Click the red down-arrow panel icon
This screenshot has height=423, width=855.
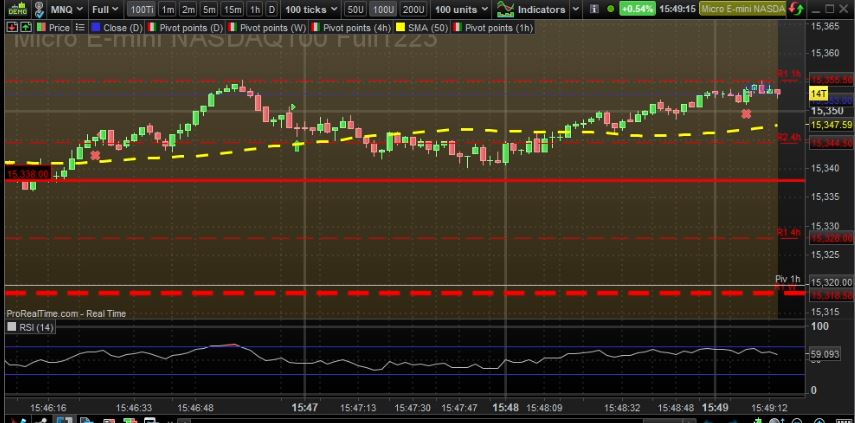[x=12, y=27]
